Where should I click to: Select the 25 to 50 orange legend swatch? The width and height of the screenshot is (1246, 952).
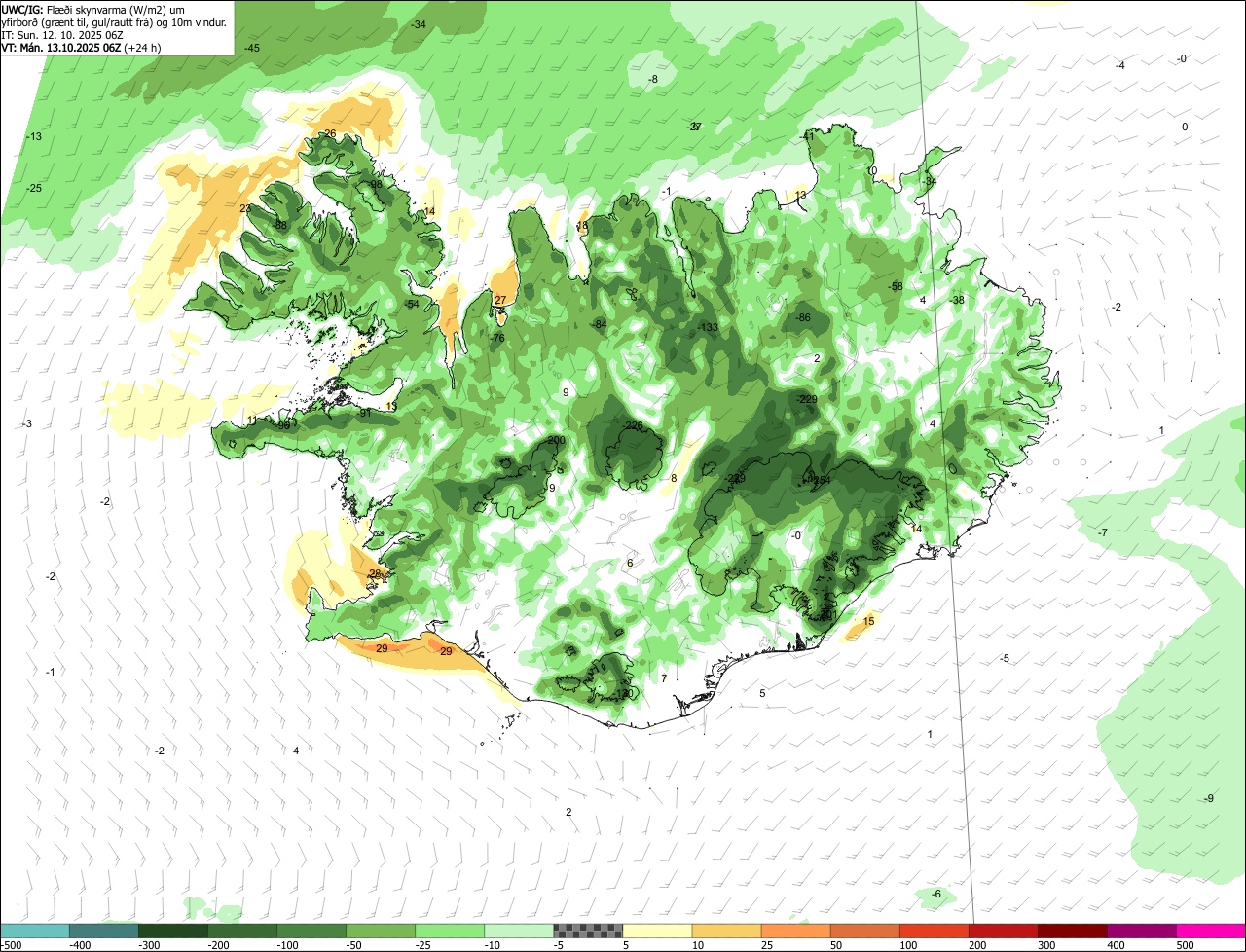795,931
